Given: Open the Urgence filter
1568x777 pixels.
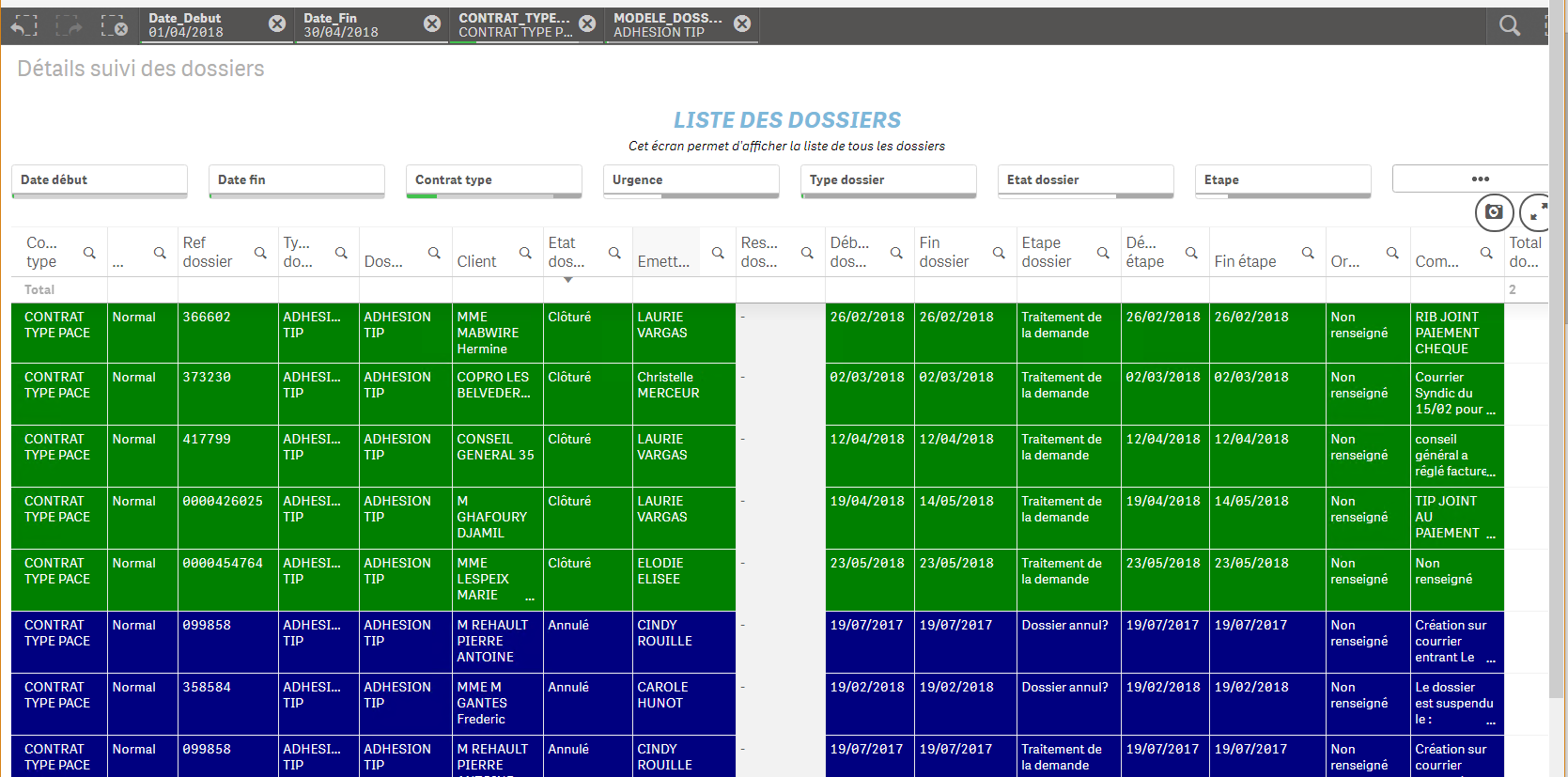Looking at the screenshot, I should (x=691, y=180).
